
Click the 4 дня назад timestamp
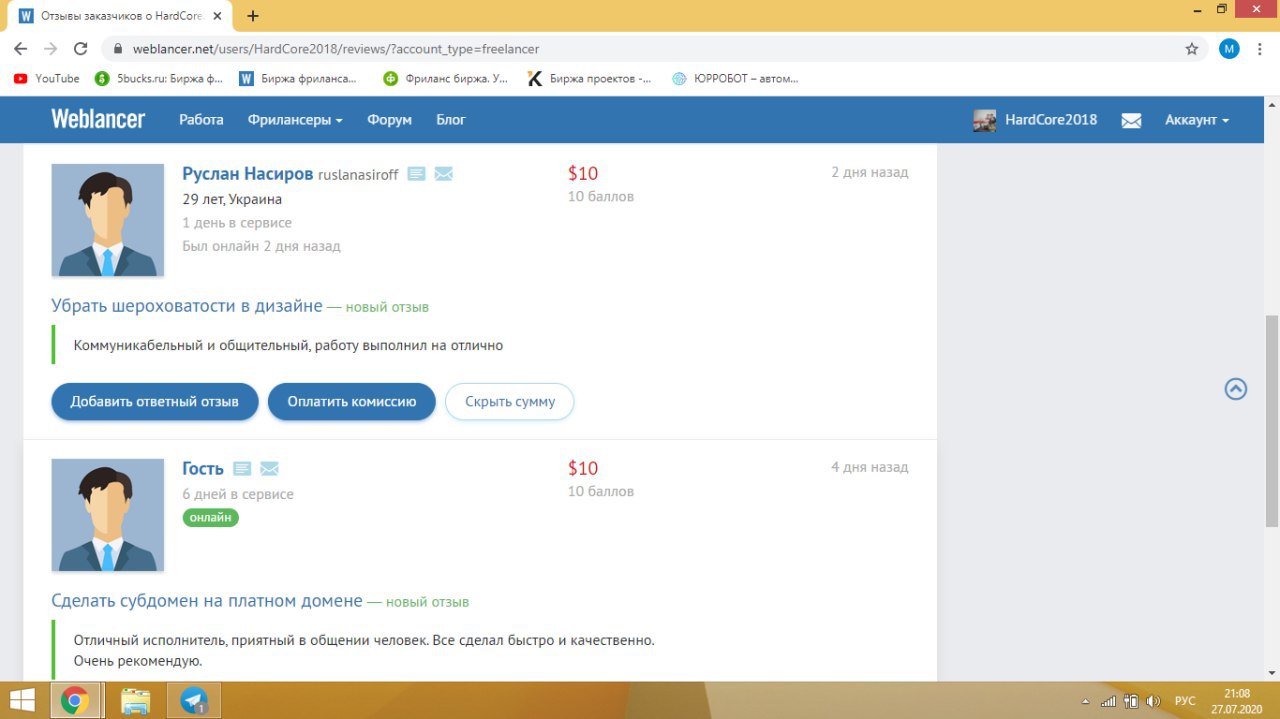tap(870, 467)
